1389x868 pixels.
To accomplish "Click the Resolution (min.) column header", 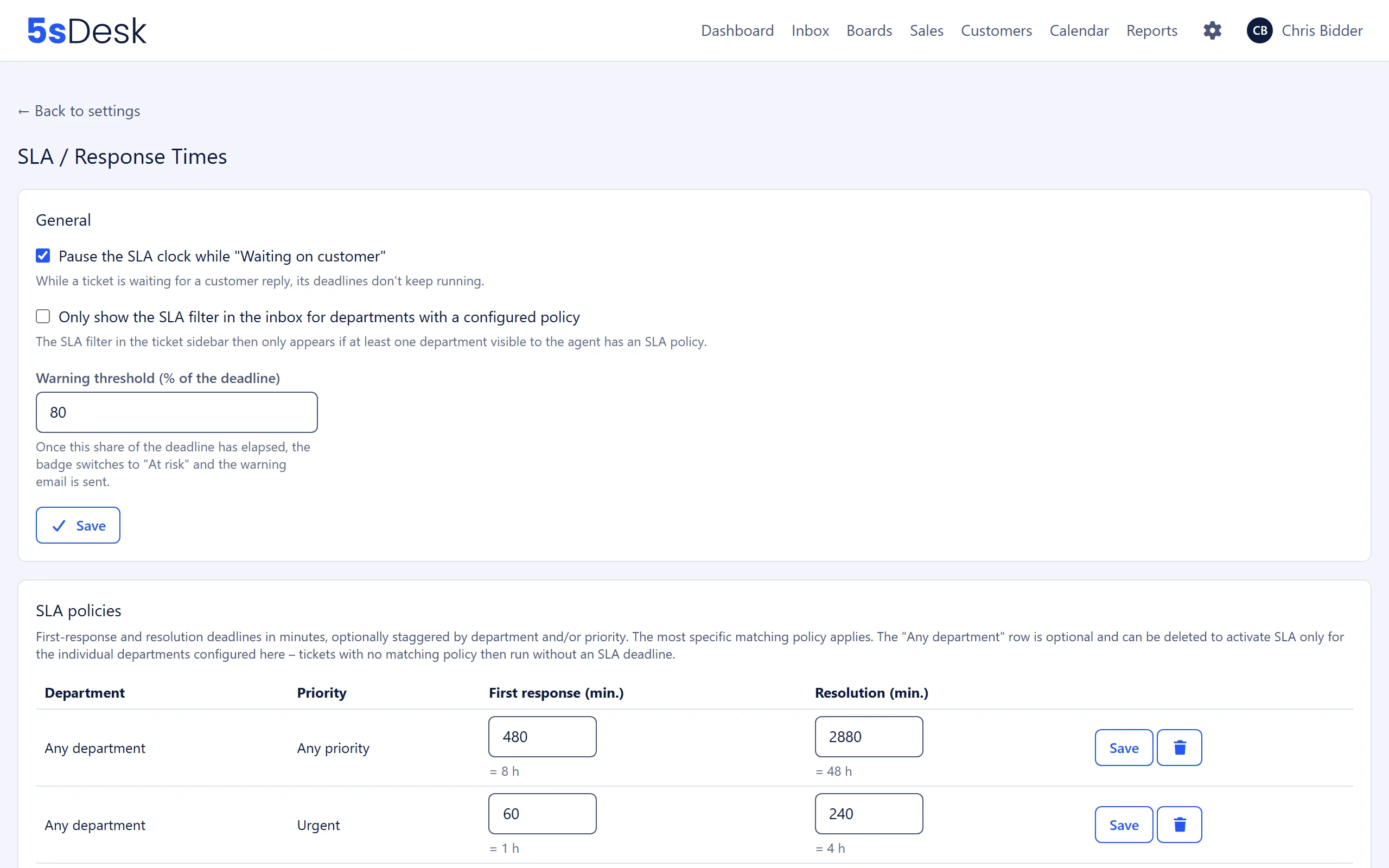I will [x=871, y=693].
